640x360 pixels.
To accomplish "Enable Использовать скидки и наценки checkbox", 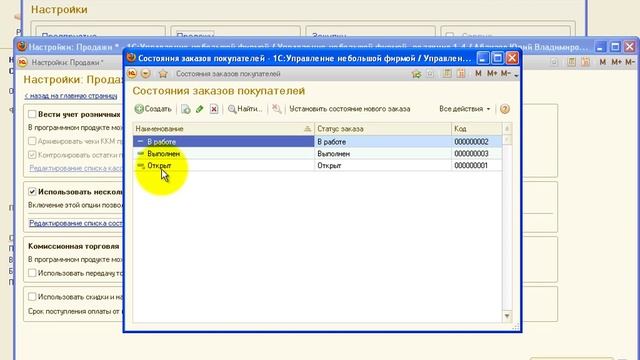I will coord(32,297).
